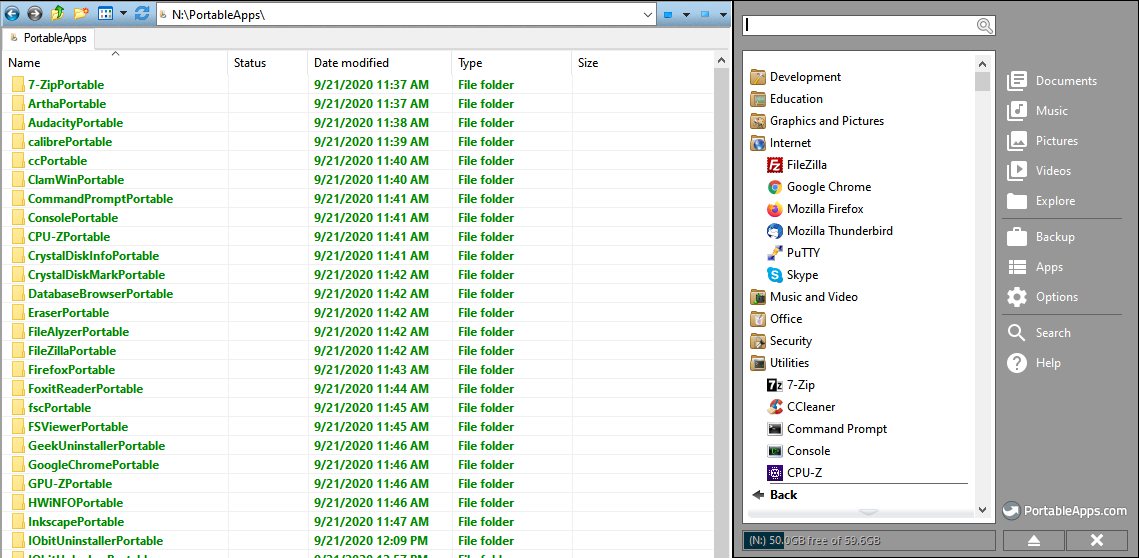The width and height of the screenshot is (1139, 558).
Task: Open the Documents folder shortcut
Action: 1052,81
